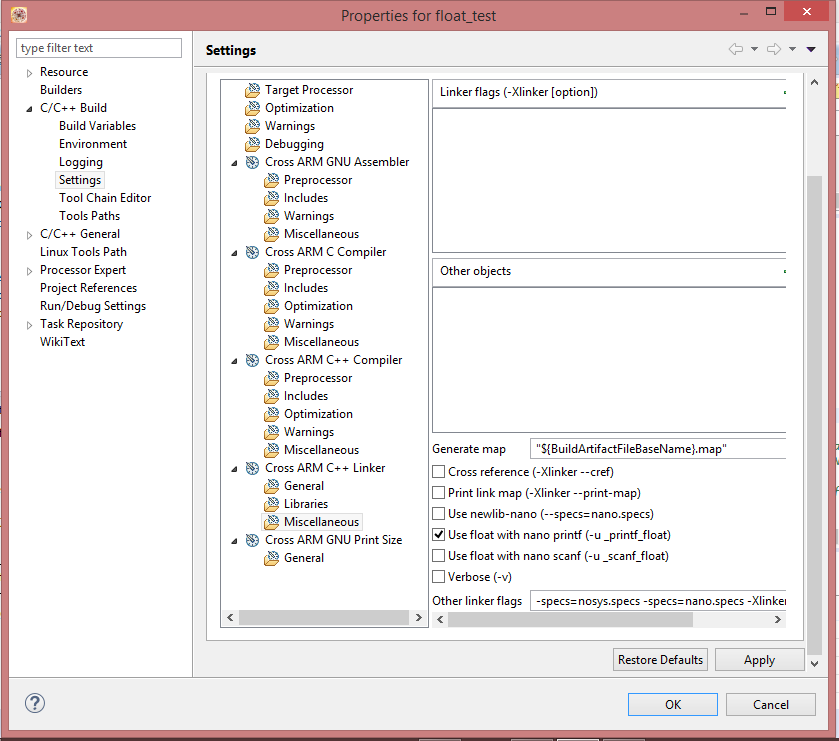Image resolution: width=839 pixels, height=741 pixels.
Task: Open the back history dropdown arrow
Action: click(754, 49)
